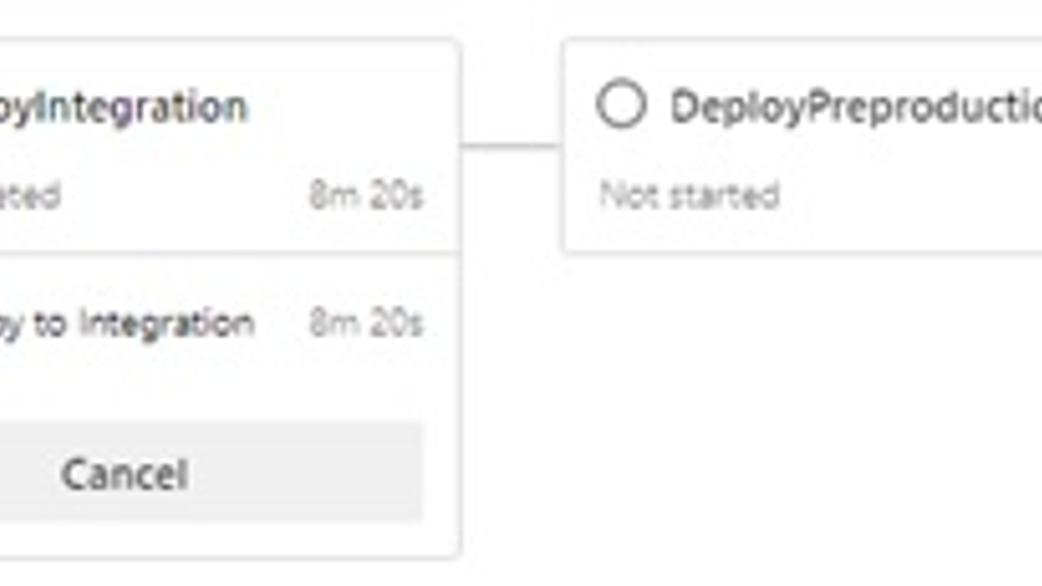Select the DeployPreproduction stage card

tap(802, 146)
